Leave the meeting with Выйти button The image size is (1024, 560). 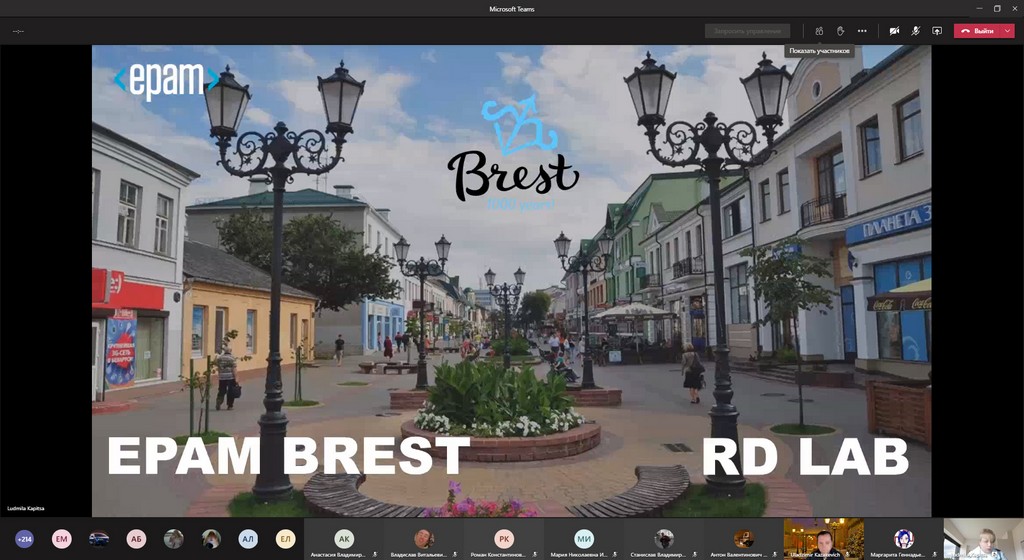coord(978,31)
